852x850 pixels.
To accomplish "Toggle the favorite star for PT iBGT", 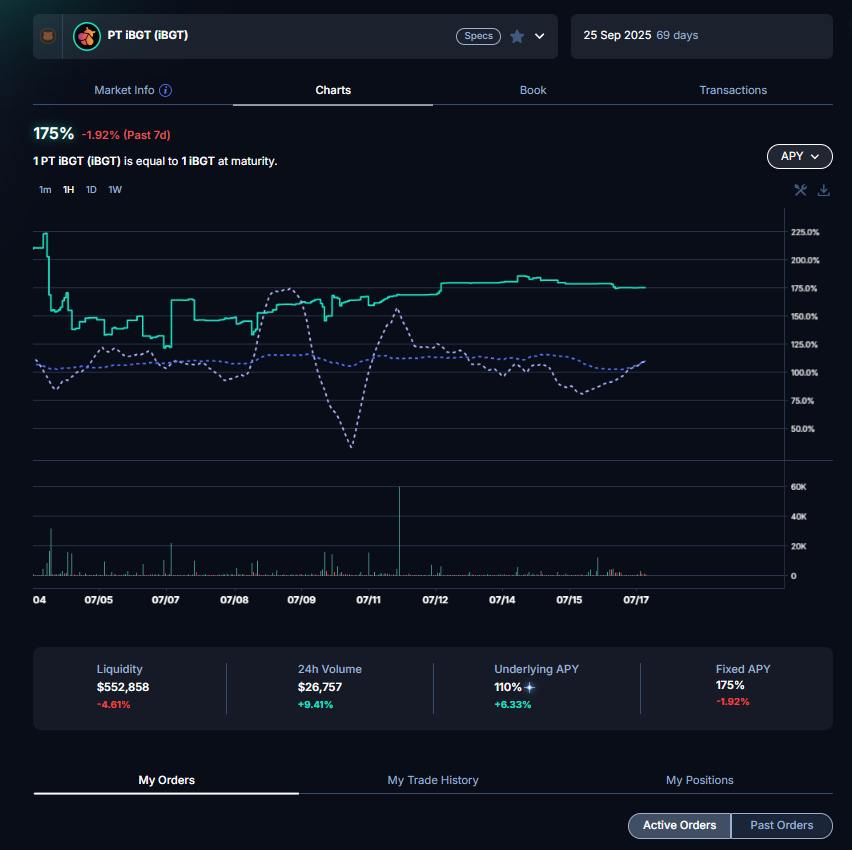I will [517, 36].
